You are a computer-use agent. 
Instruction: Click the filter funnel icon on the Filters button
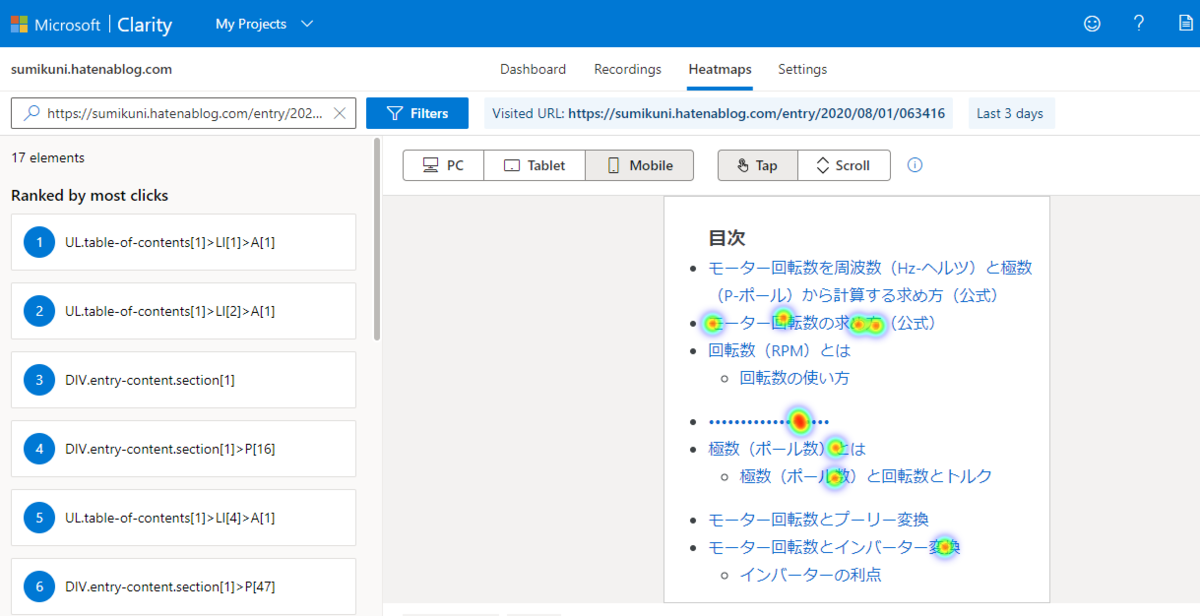click(393, 113)
